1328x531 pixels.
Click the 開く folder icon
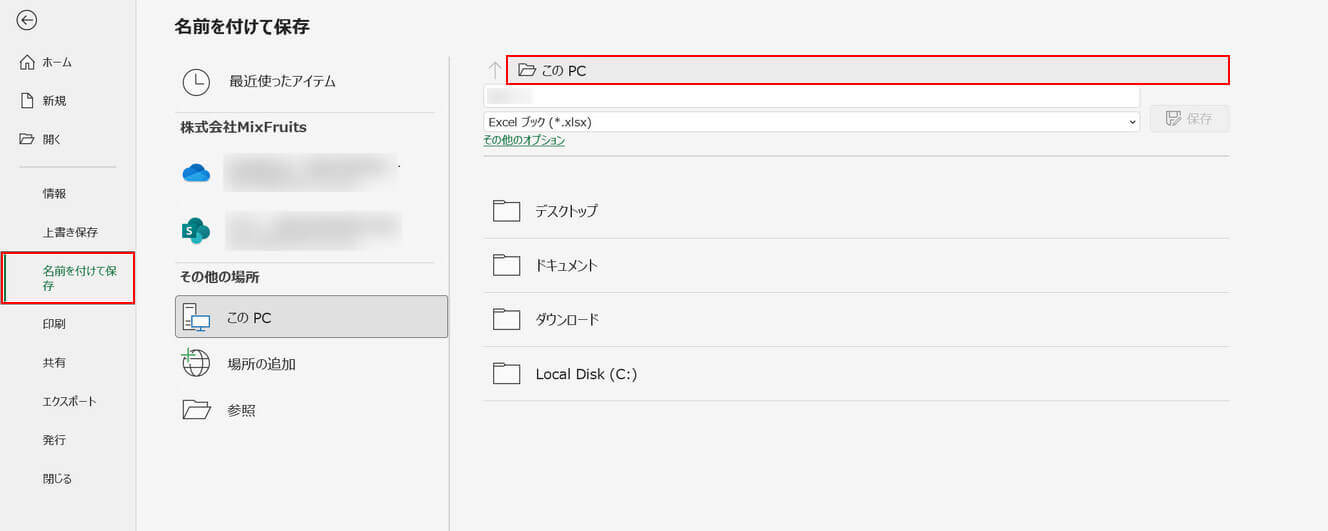tap(28, 139)
